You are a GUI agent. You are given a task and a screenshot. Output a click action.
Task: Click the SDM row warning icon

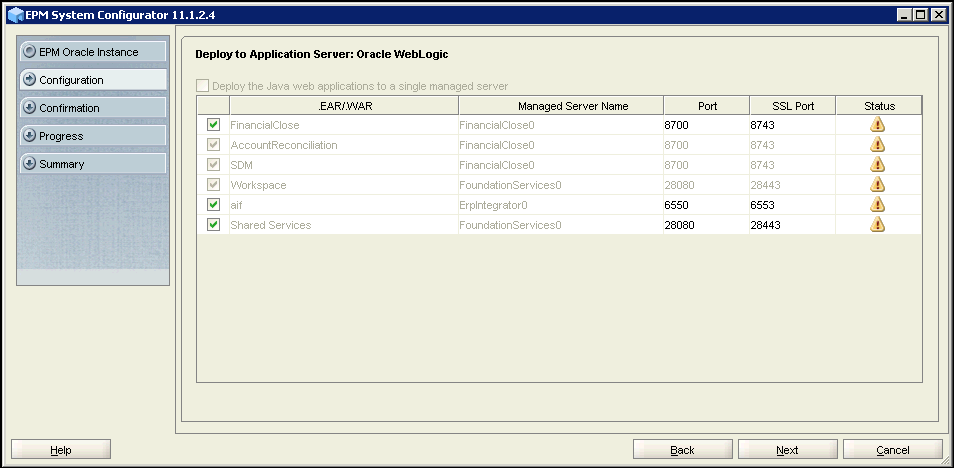[x=878, y=165]
